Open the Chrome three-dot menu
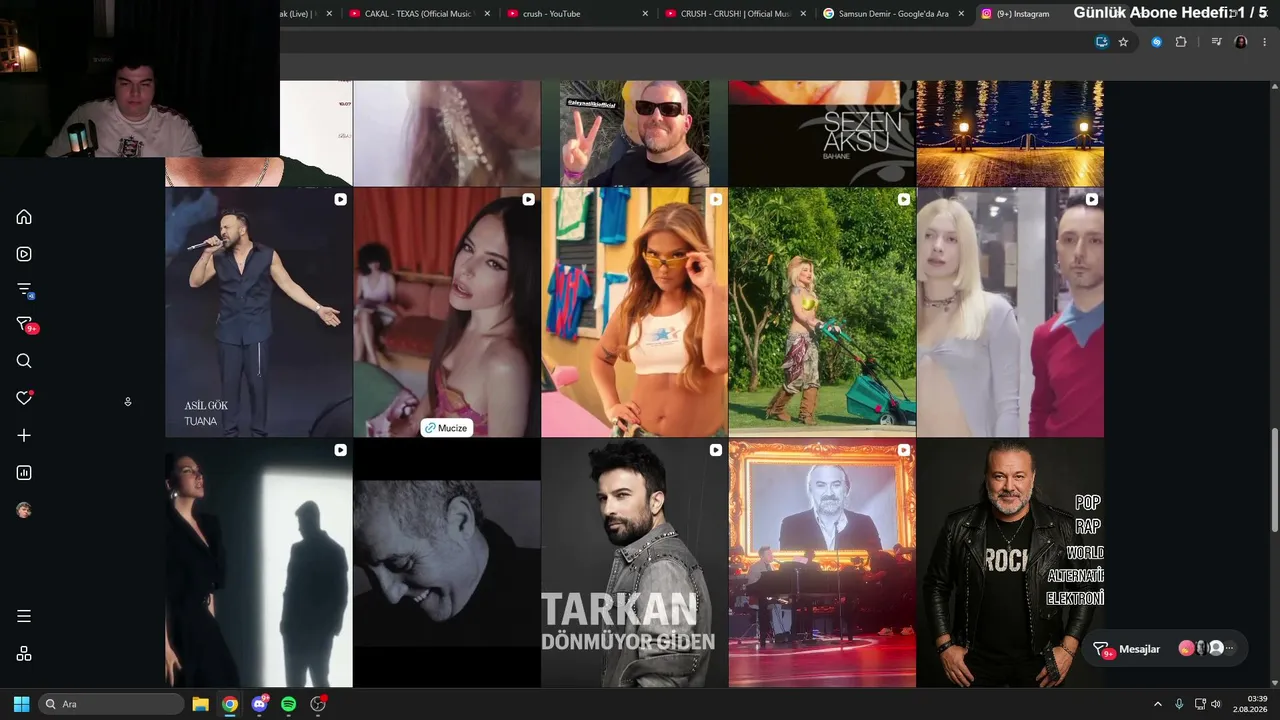Screen dimensions: 1280x720 (x=1265, y=42)
